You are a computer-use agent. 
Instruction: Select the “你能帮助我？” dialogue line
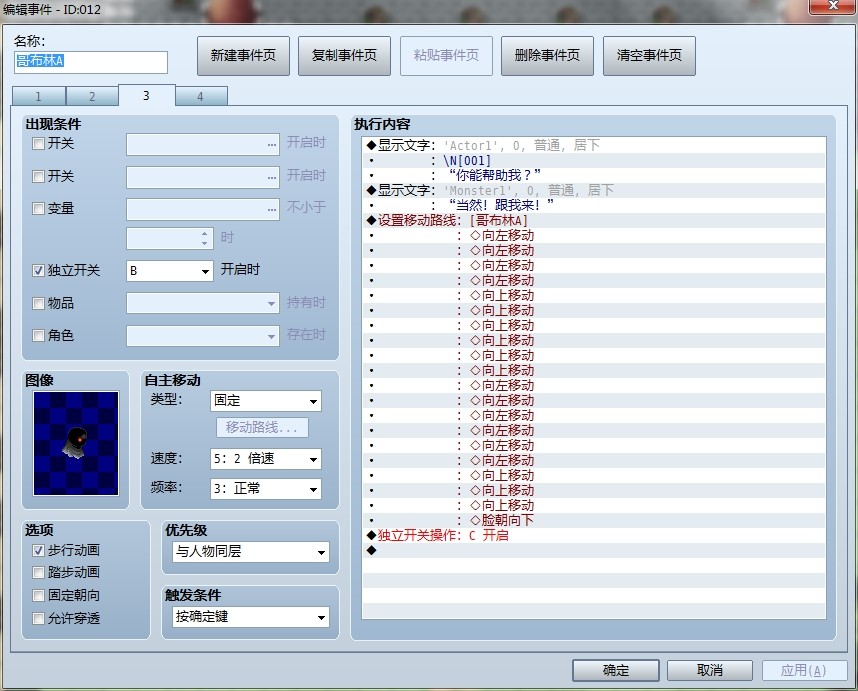[594, 175]
